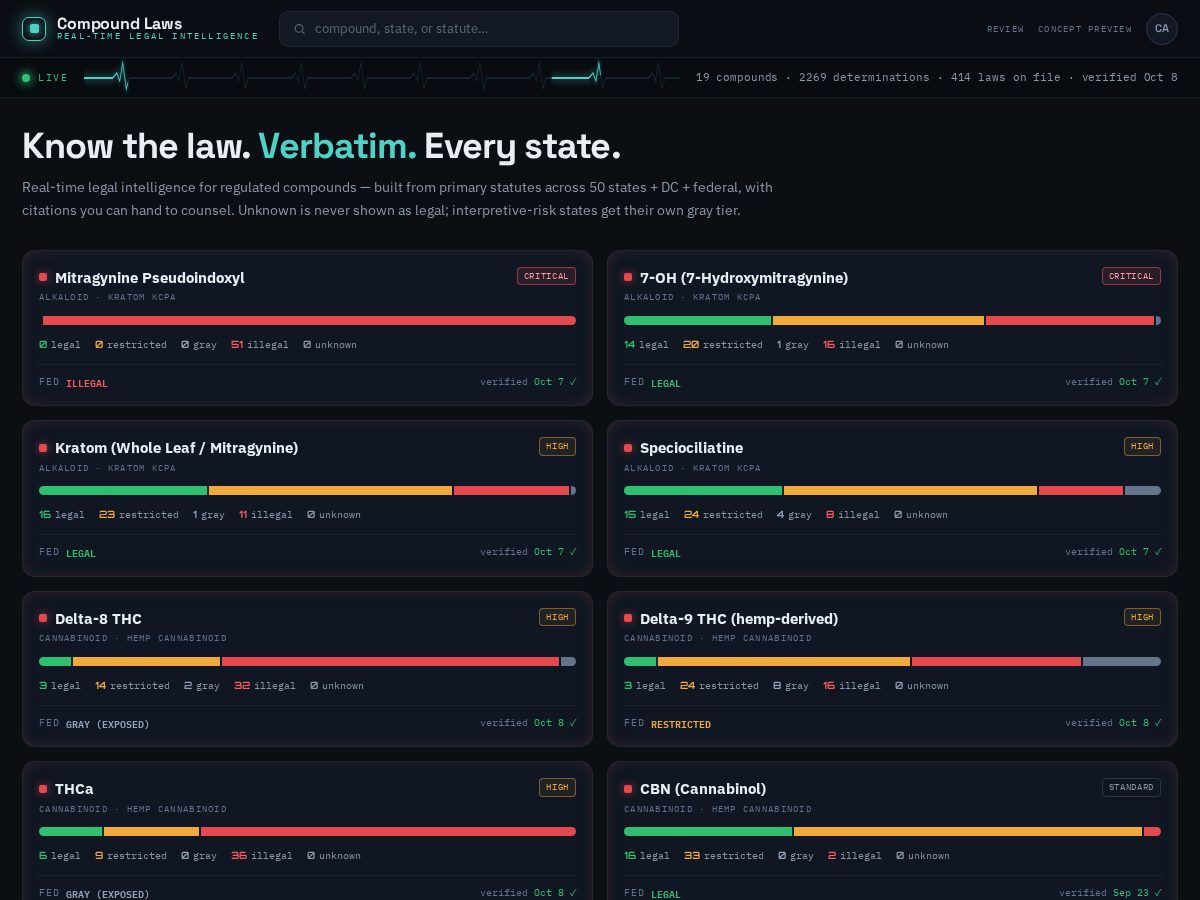Click the HIGH badge on THCa card
The height and width of the screenshot is (900, 1200).
pyautogui.click(x=557, y=787)
